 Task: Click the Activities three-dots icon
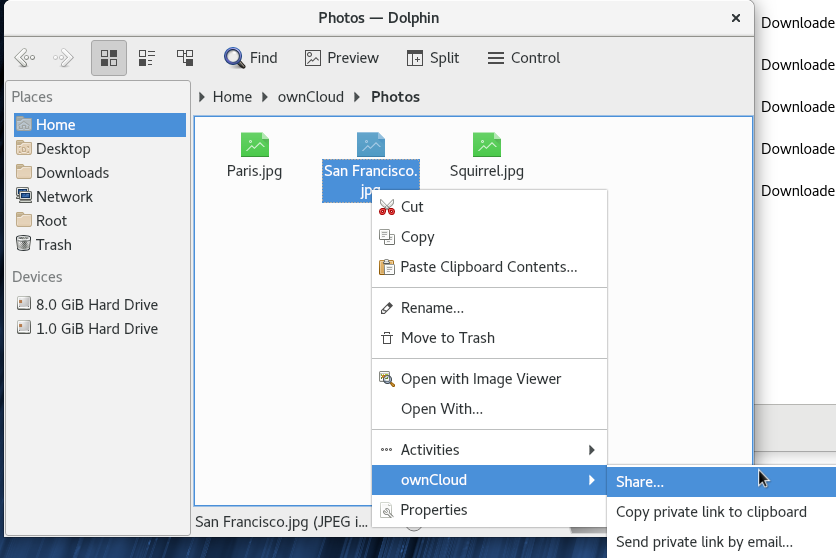387,450
